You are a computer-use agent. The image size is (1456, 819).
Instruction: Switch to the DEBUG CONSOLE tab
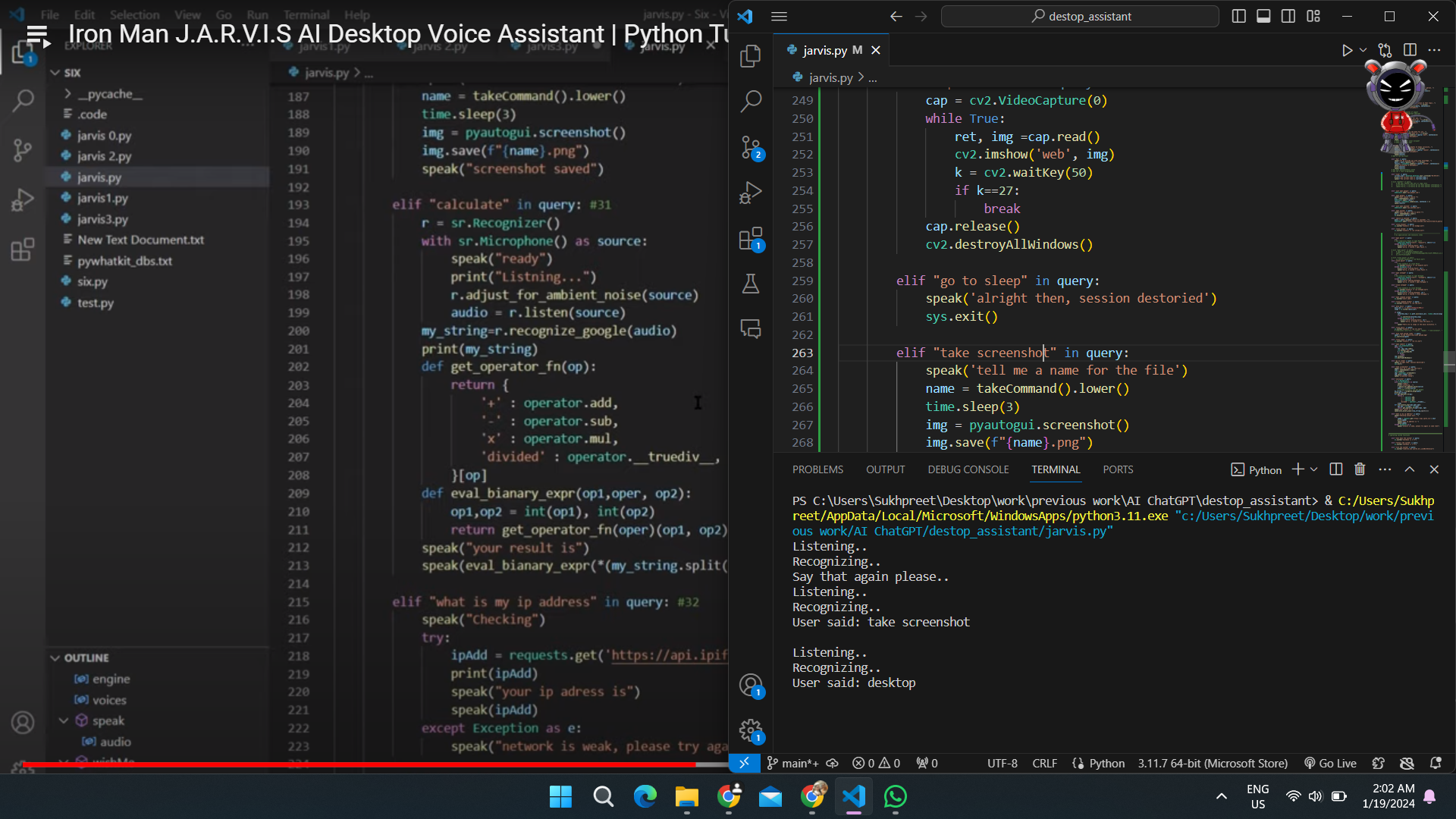pos(968,469)
